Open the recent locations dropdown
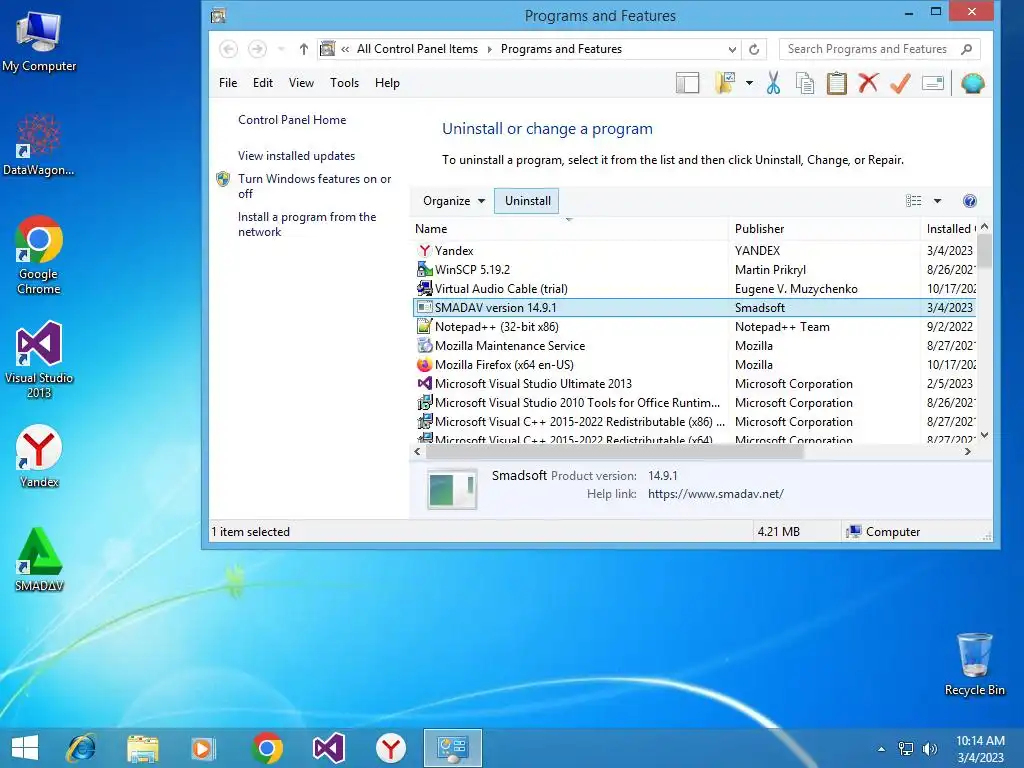This screenshot has width=1024, height=768. [281, 49]
